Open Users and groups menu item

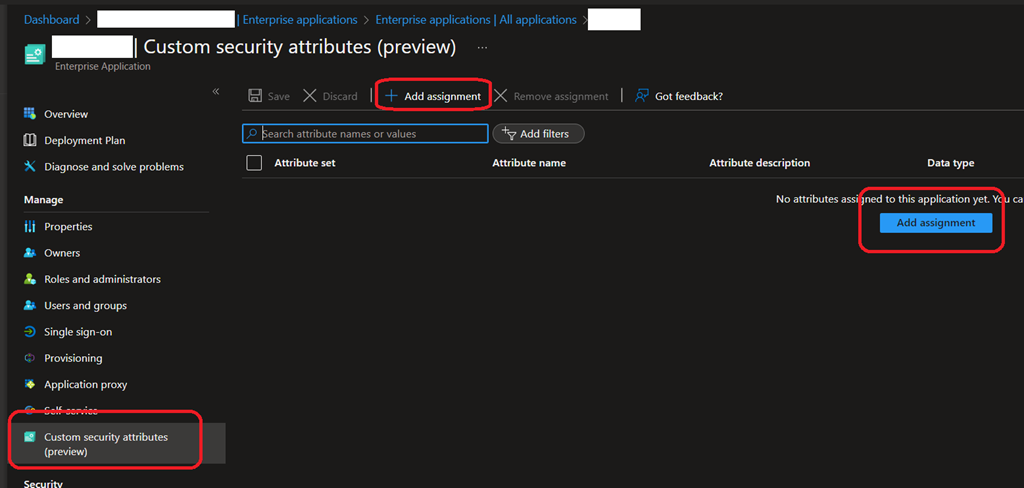(85, 306)
